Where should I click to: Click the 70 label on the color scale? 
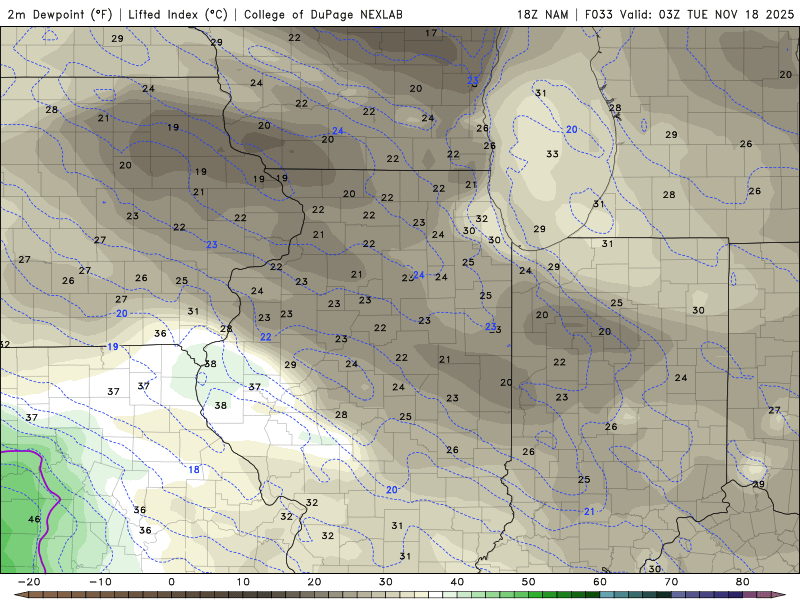[671, 582]
